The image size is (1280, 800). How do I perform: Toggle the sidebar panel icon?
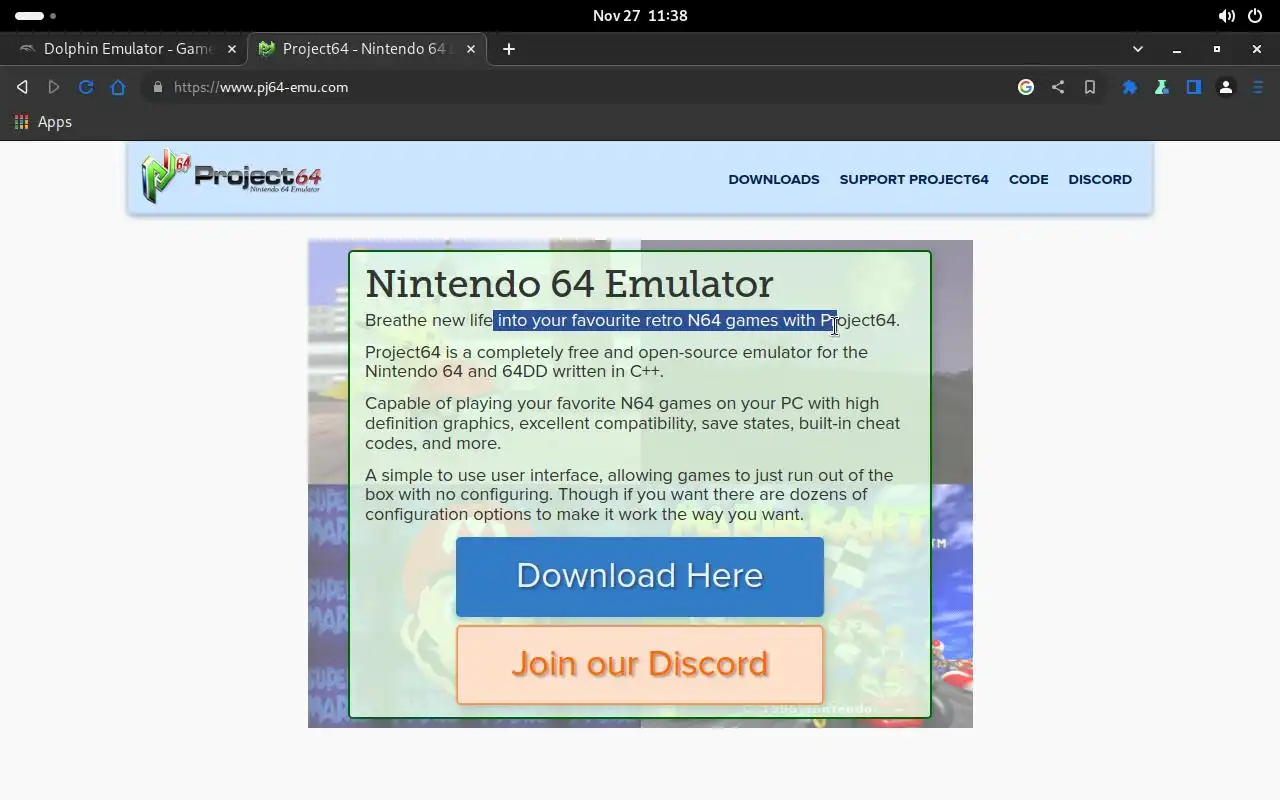click(1194, 87)
